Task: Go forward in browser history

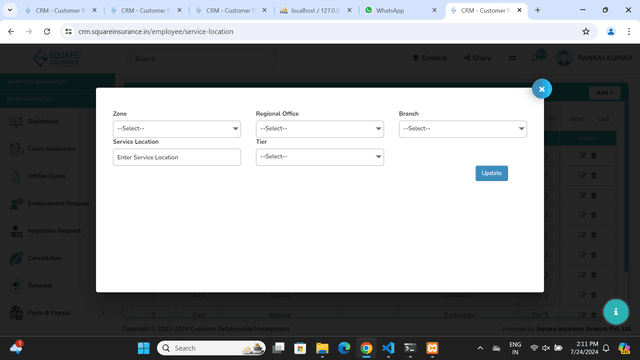Action: (29, 31)
